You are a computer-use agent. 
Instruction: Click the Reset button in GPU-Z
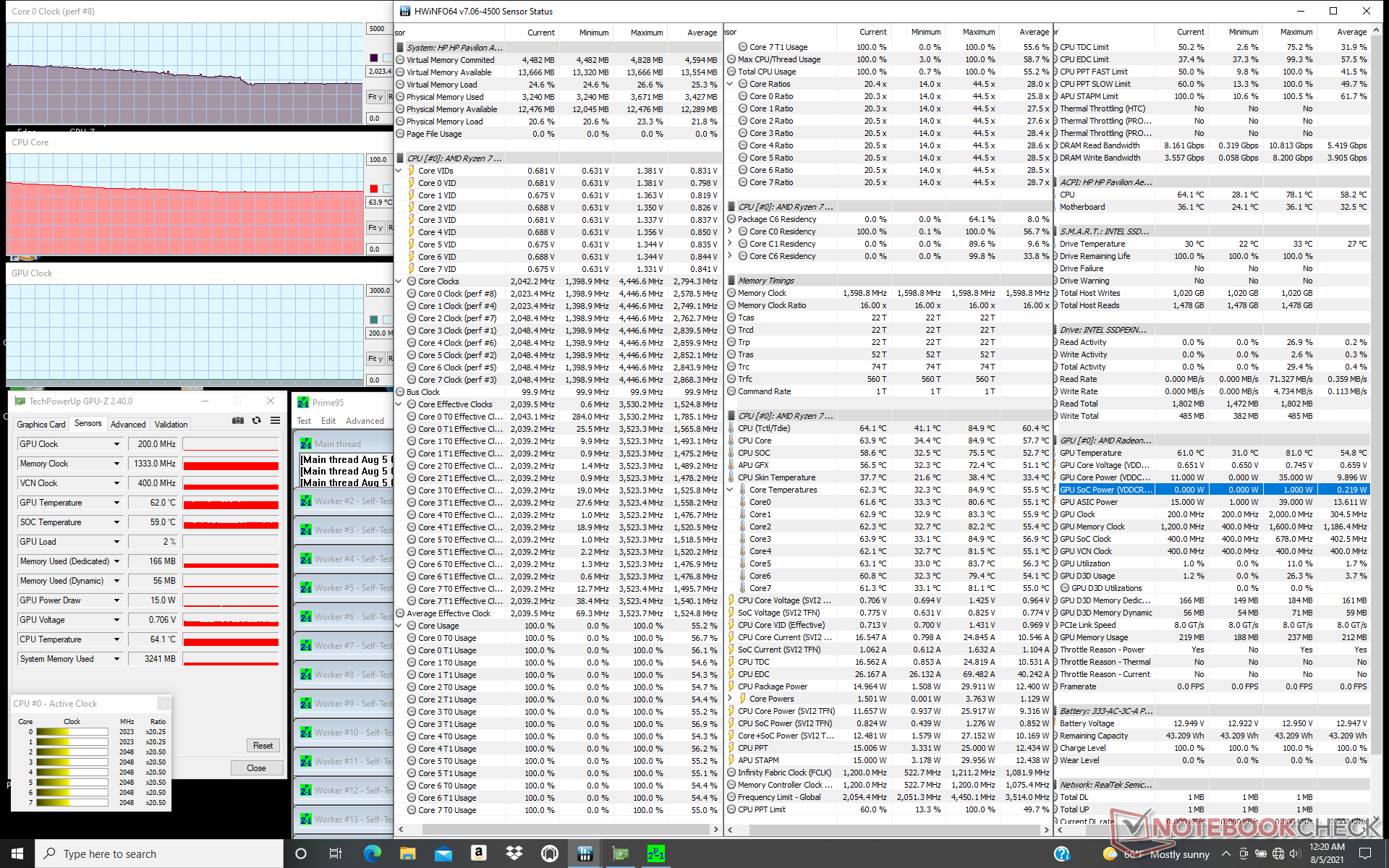coord(263,746)
